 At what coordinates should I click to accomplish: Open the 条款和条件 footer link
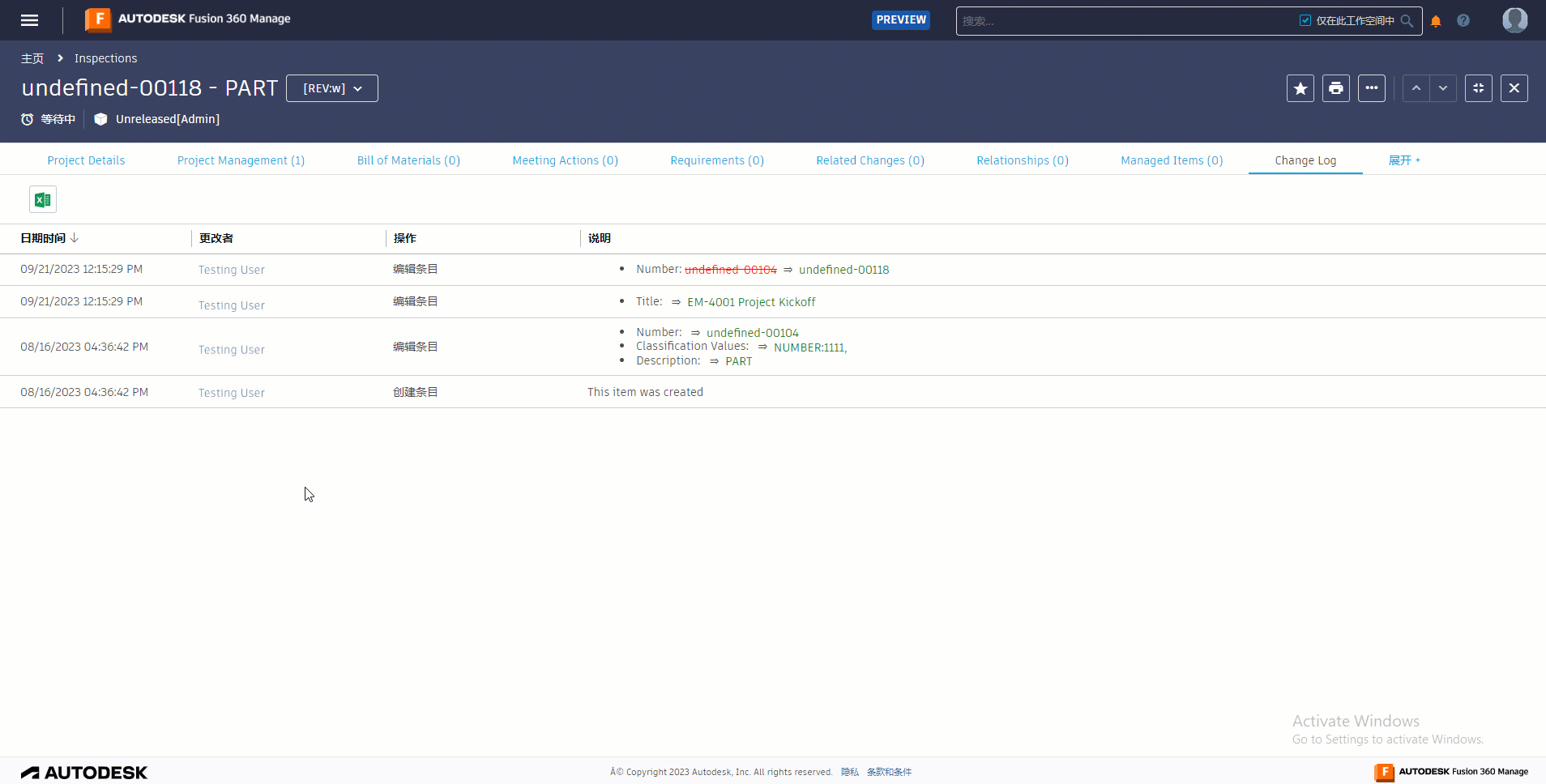(x=888, y=772)
